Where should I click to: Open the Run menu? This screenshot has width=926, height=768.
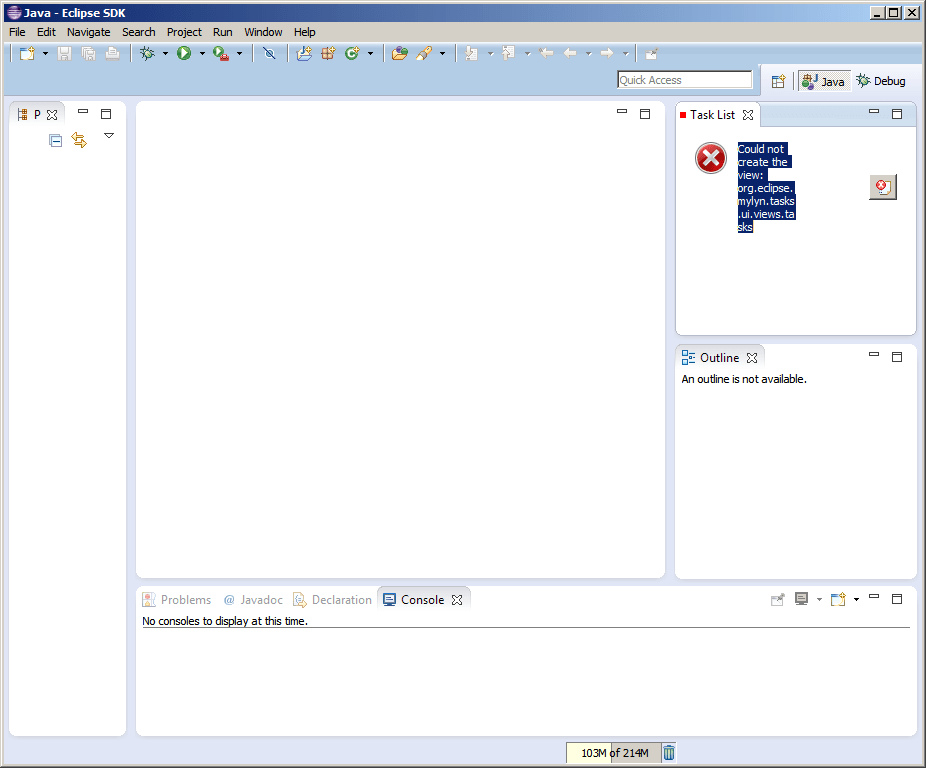coord(223,32)
